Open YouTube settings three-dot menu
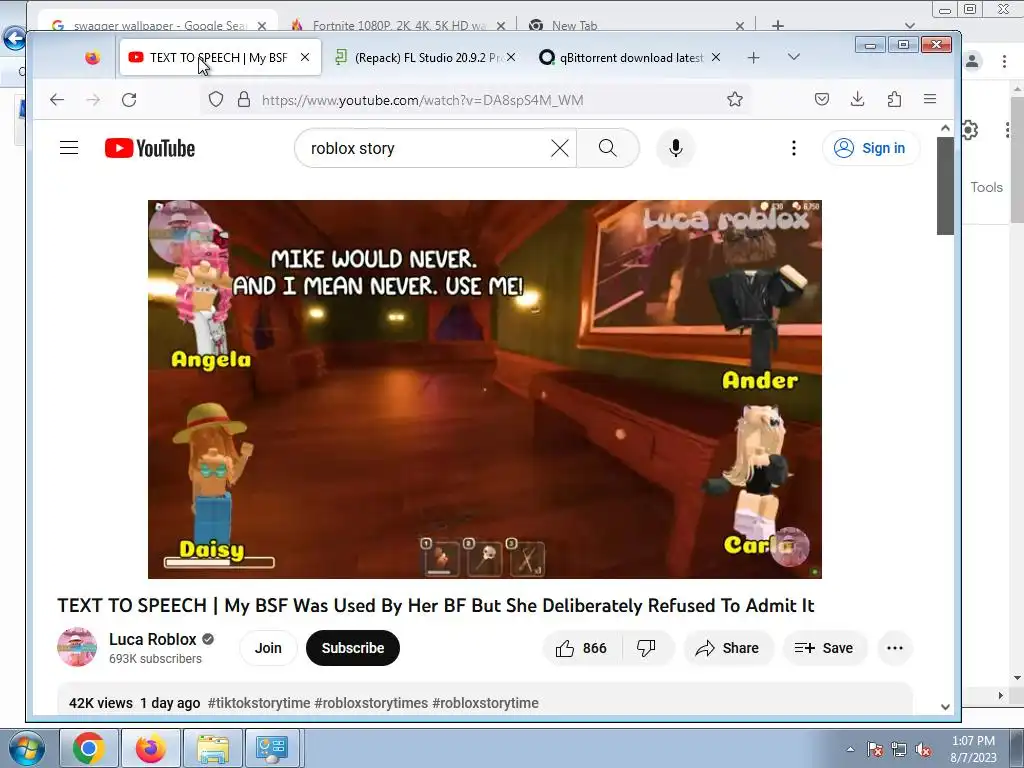This screenshot has width=1024, height=768. (x=794, y=148)
